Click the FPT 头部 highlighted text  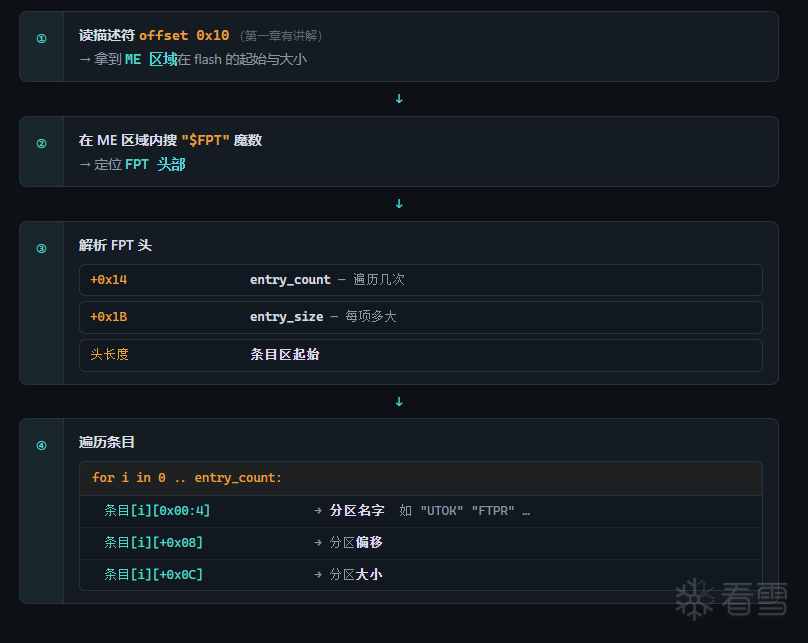click(155, 164)
